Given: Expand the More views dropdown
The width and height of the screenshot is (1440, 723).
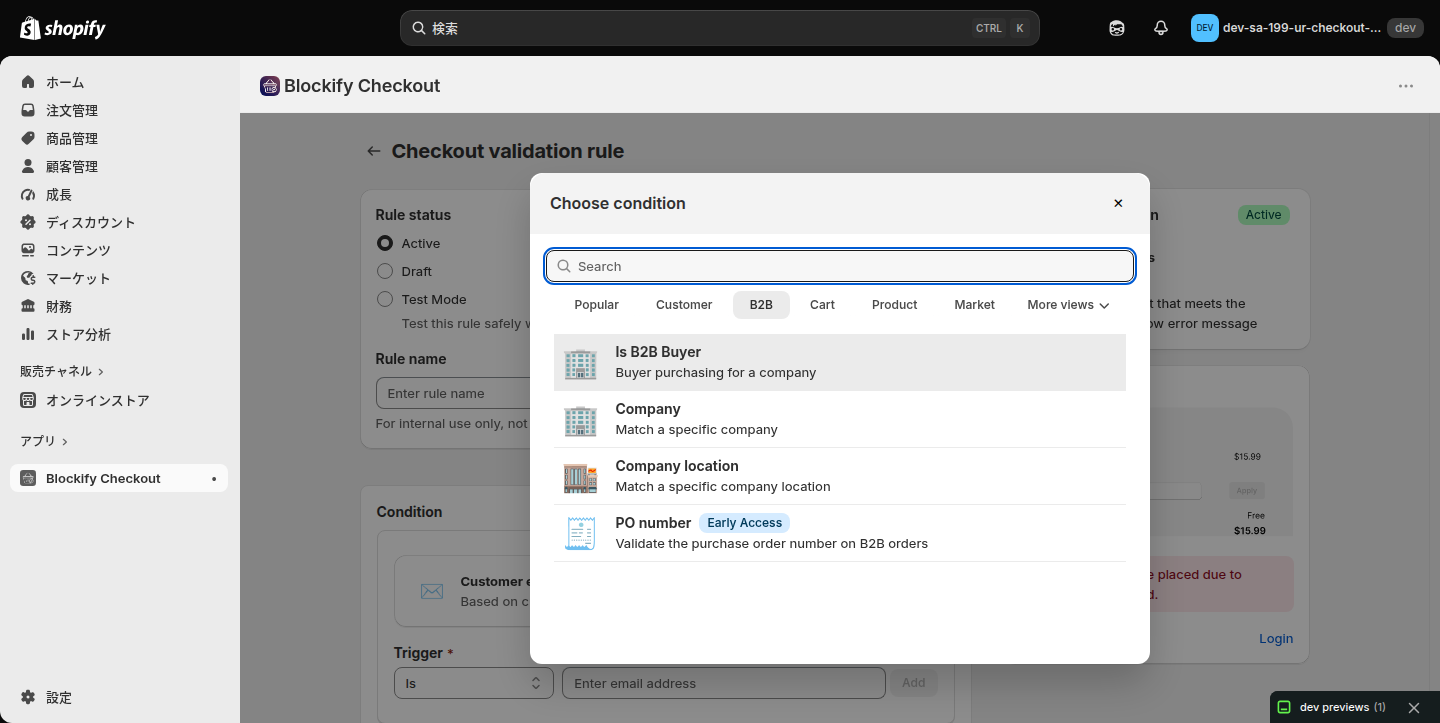Looking at the screenshot, I should click(x=1068, y=305).
